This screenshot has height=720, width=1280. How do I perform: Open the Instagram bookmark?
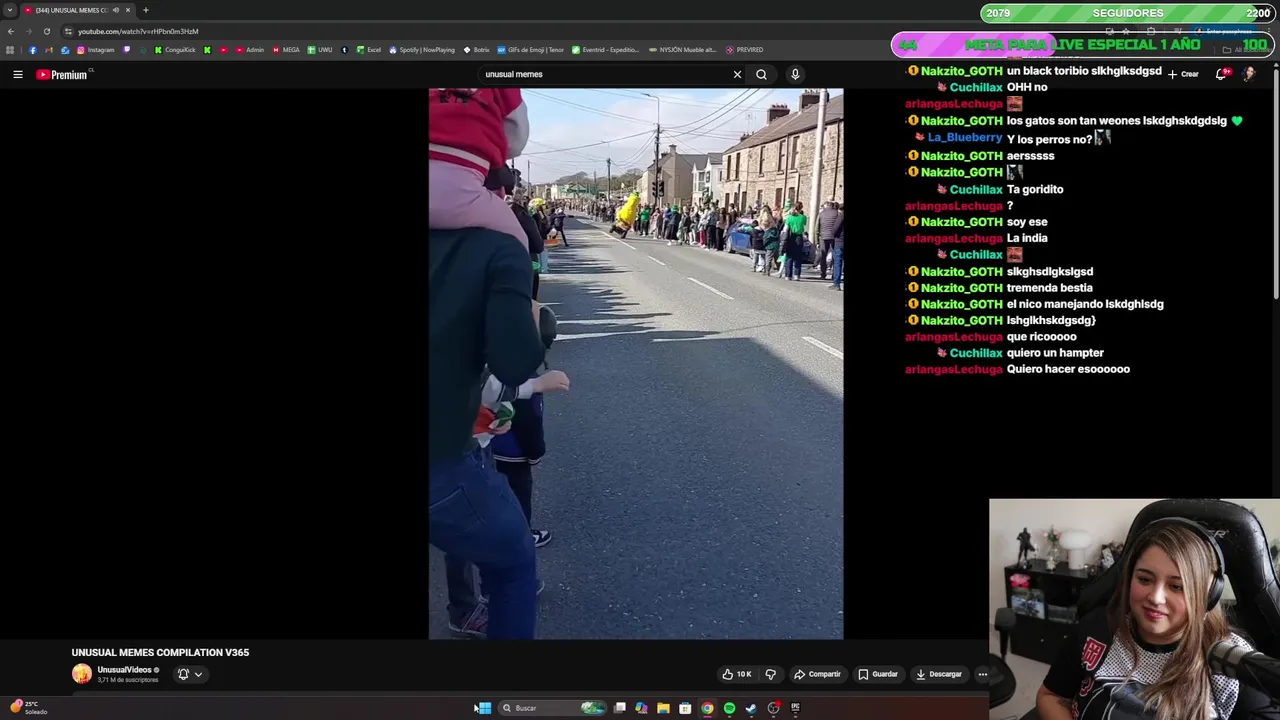[x=96, y=50]
